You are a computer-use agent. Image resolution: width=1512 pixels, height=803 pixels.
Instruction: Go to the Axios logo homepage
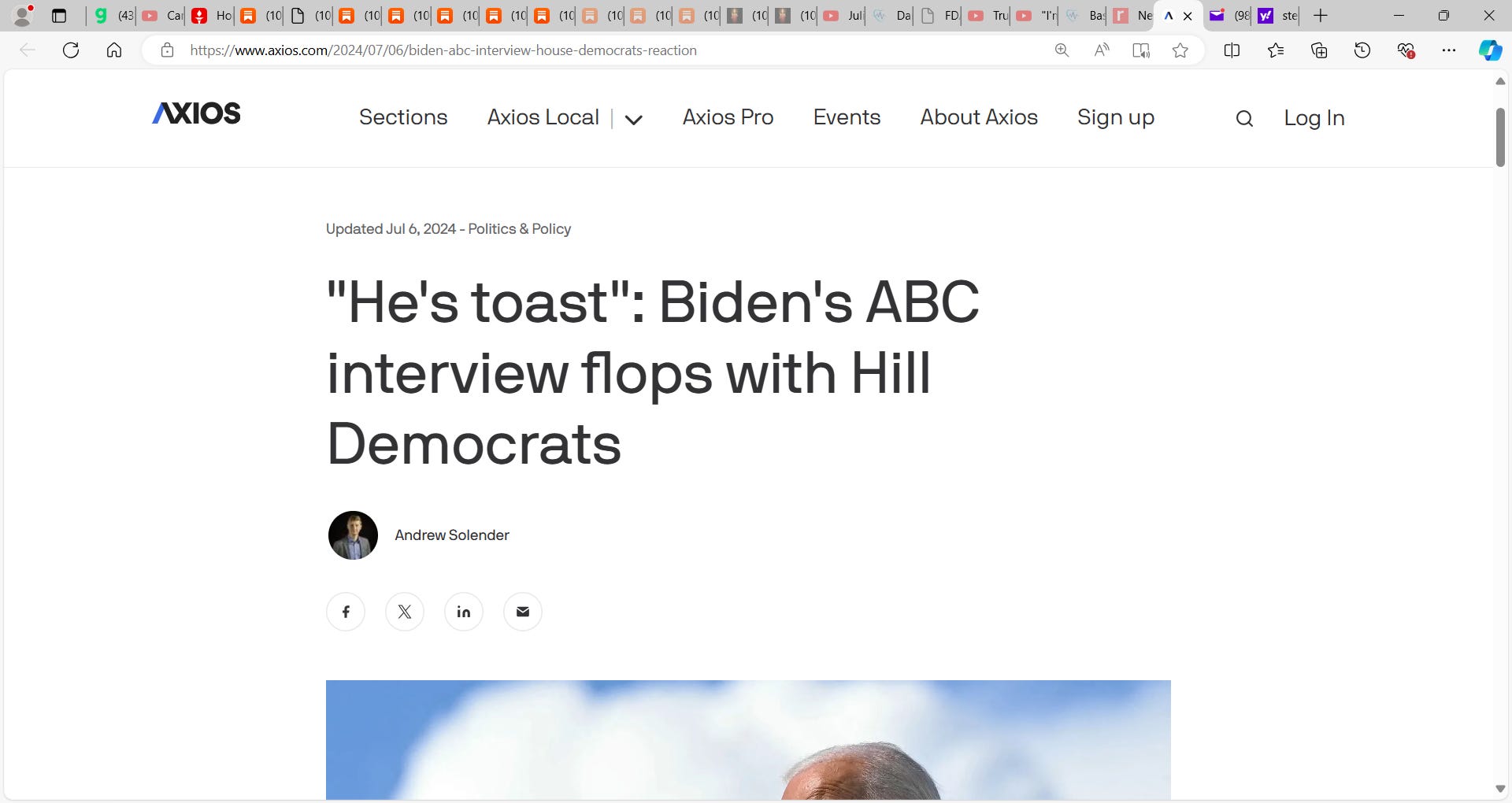196,113
